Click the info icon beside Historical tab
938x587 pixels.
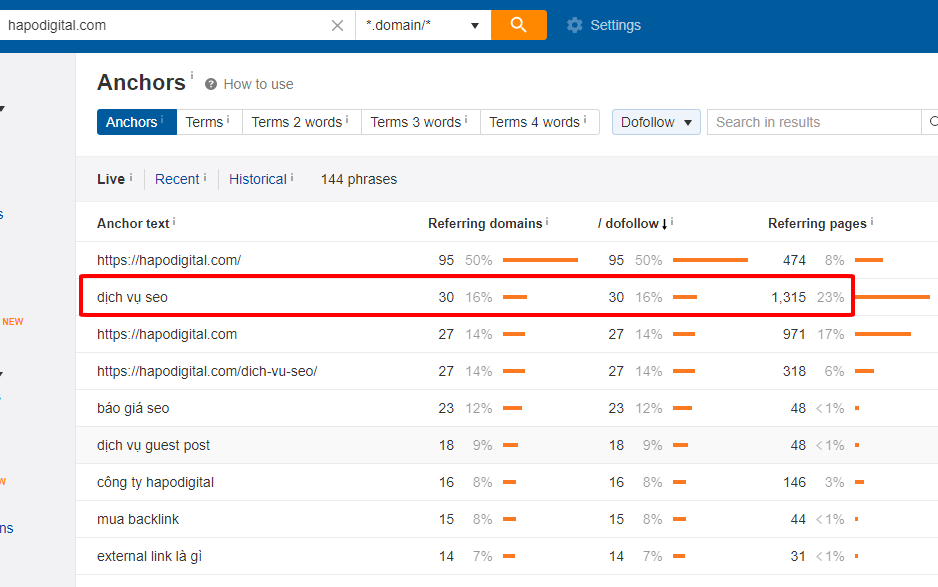[292, 178]
